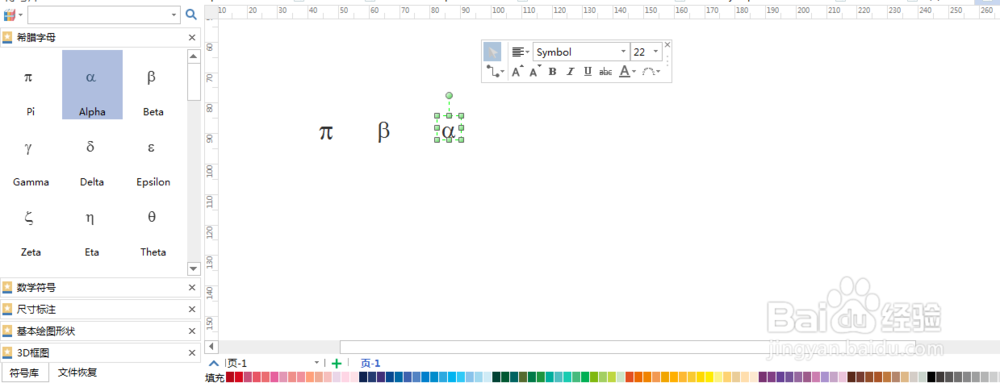
Task: Click the library scroll up arrow
Action: pyautogui.click(x=194, y=57)
